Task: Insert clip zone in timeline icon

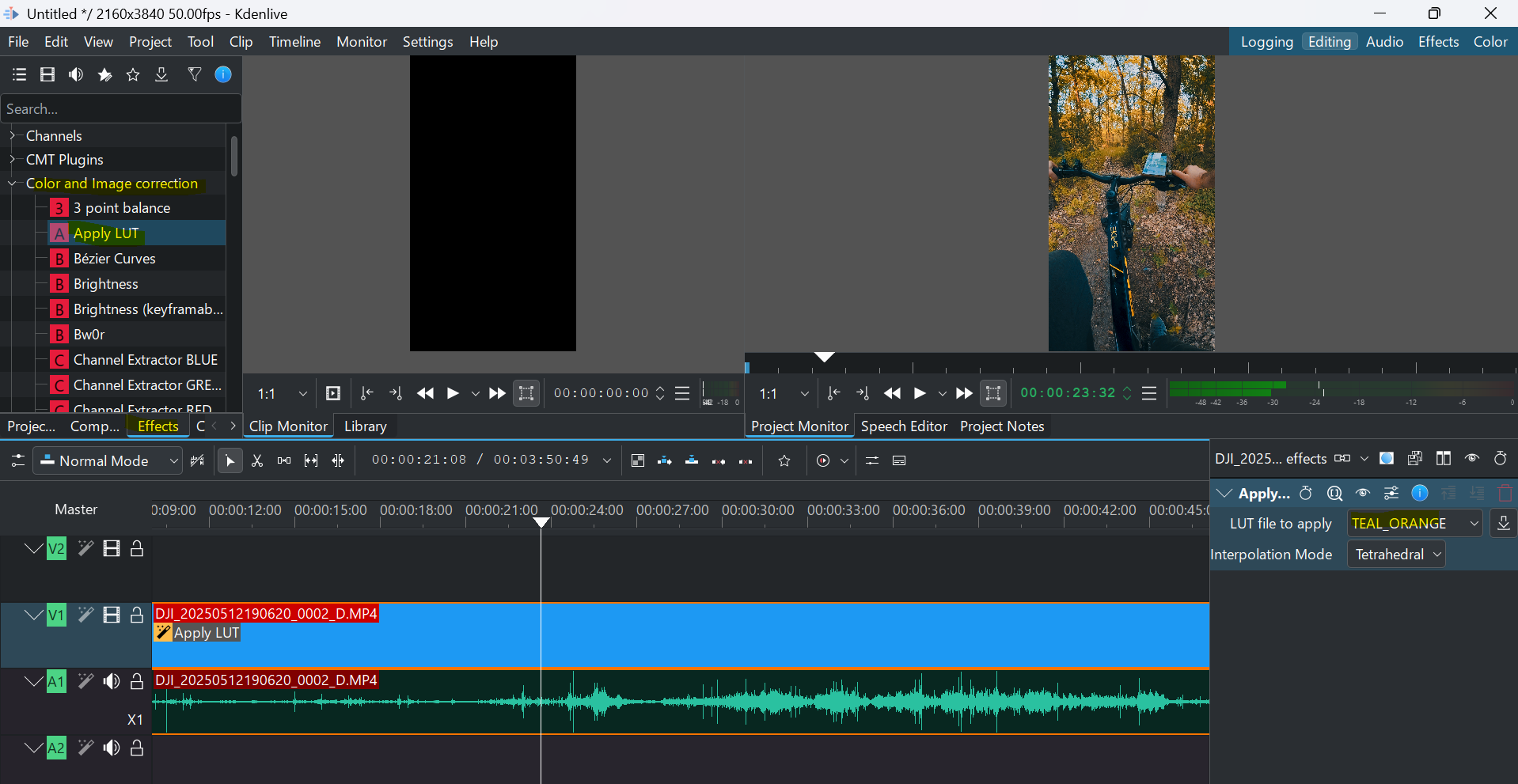Action: 665,460
